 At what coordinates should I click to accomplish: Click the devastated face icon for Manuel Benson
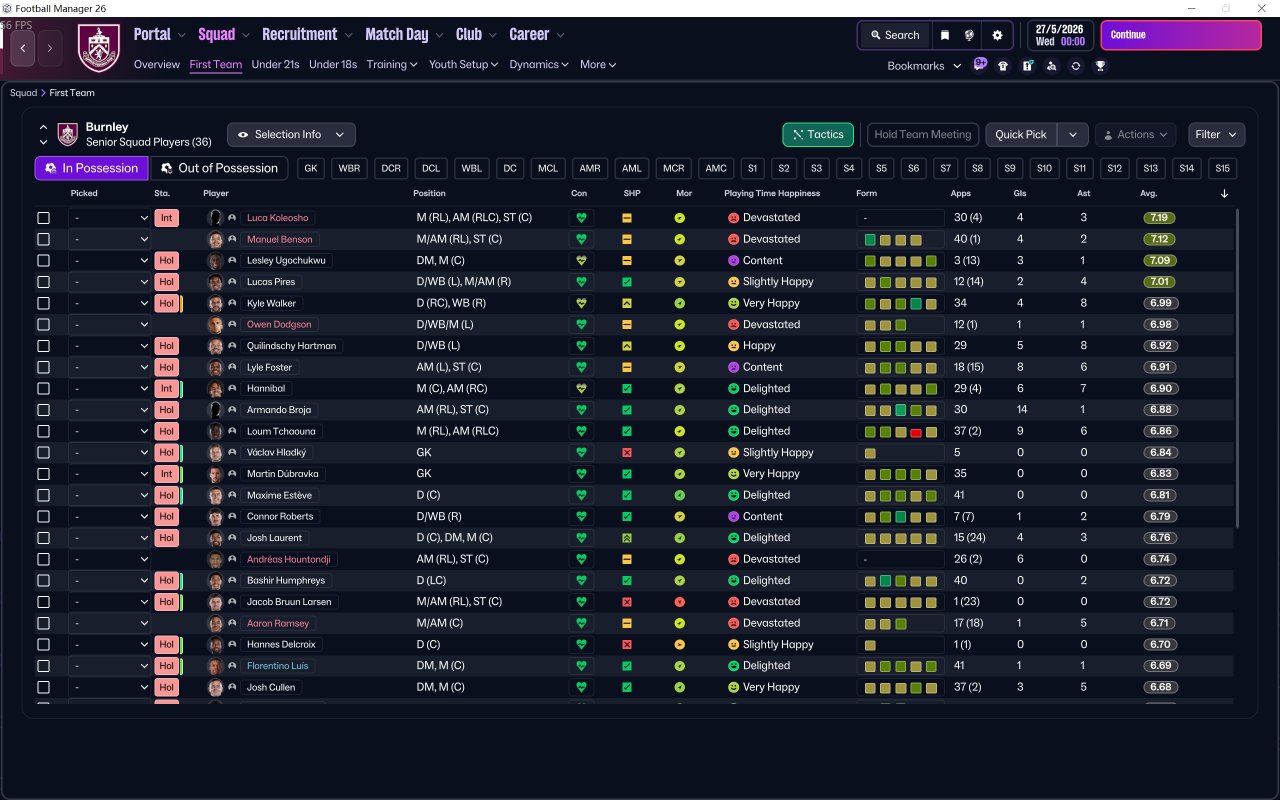click(733, 239)
